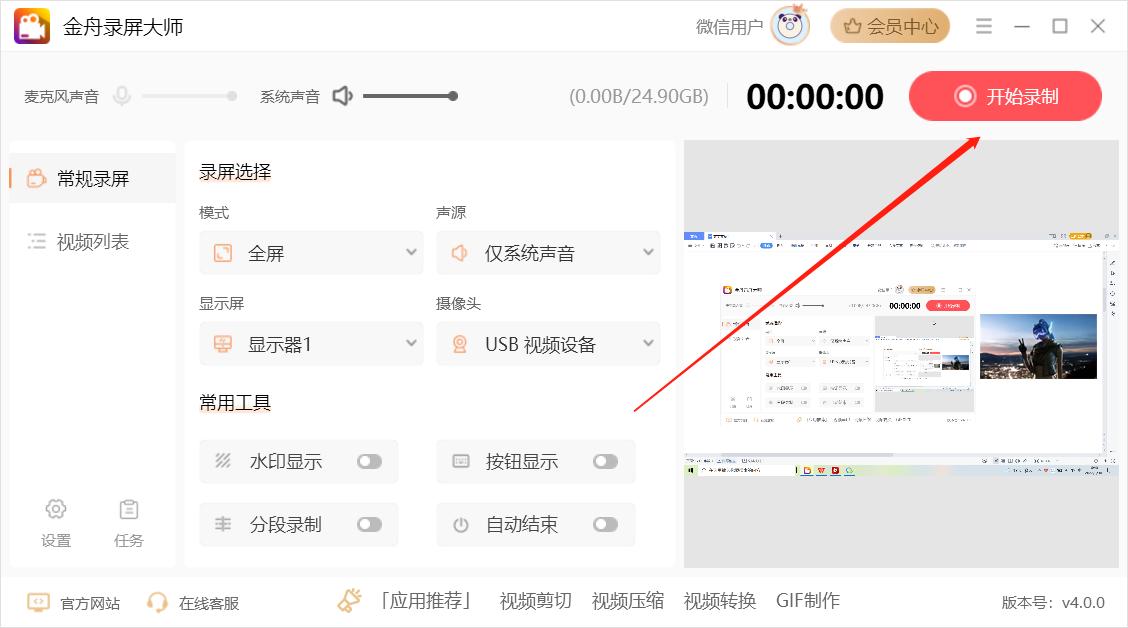The image size is (1128, 628).
Task: Open the 摄像头 dropdown showing USB 视频设备
Action: pos(548,344)
